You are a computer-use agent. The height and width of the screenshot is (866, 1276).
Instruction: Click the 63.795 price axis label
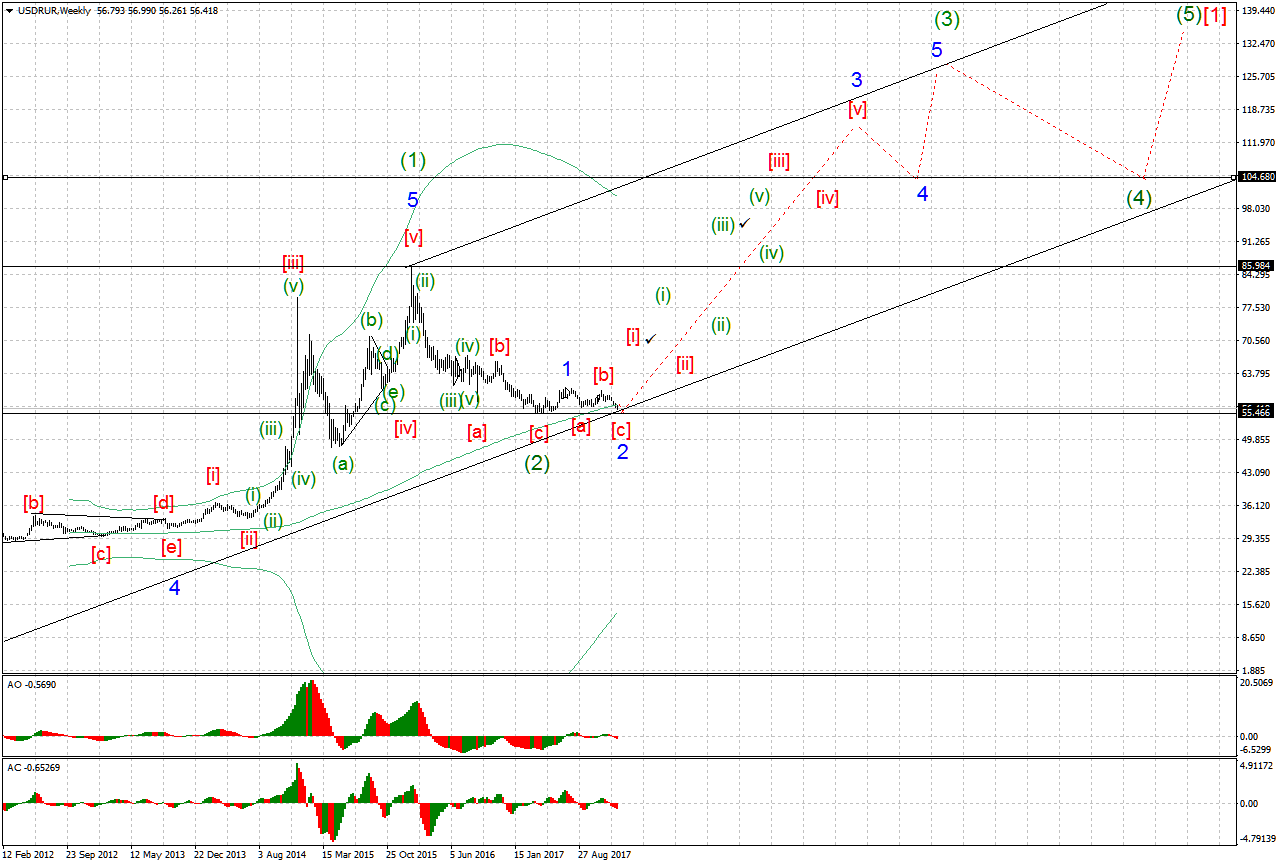pyautogui.click(x=1256, y=373)
